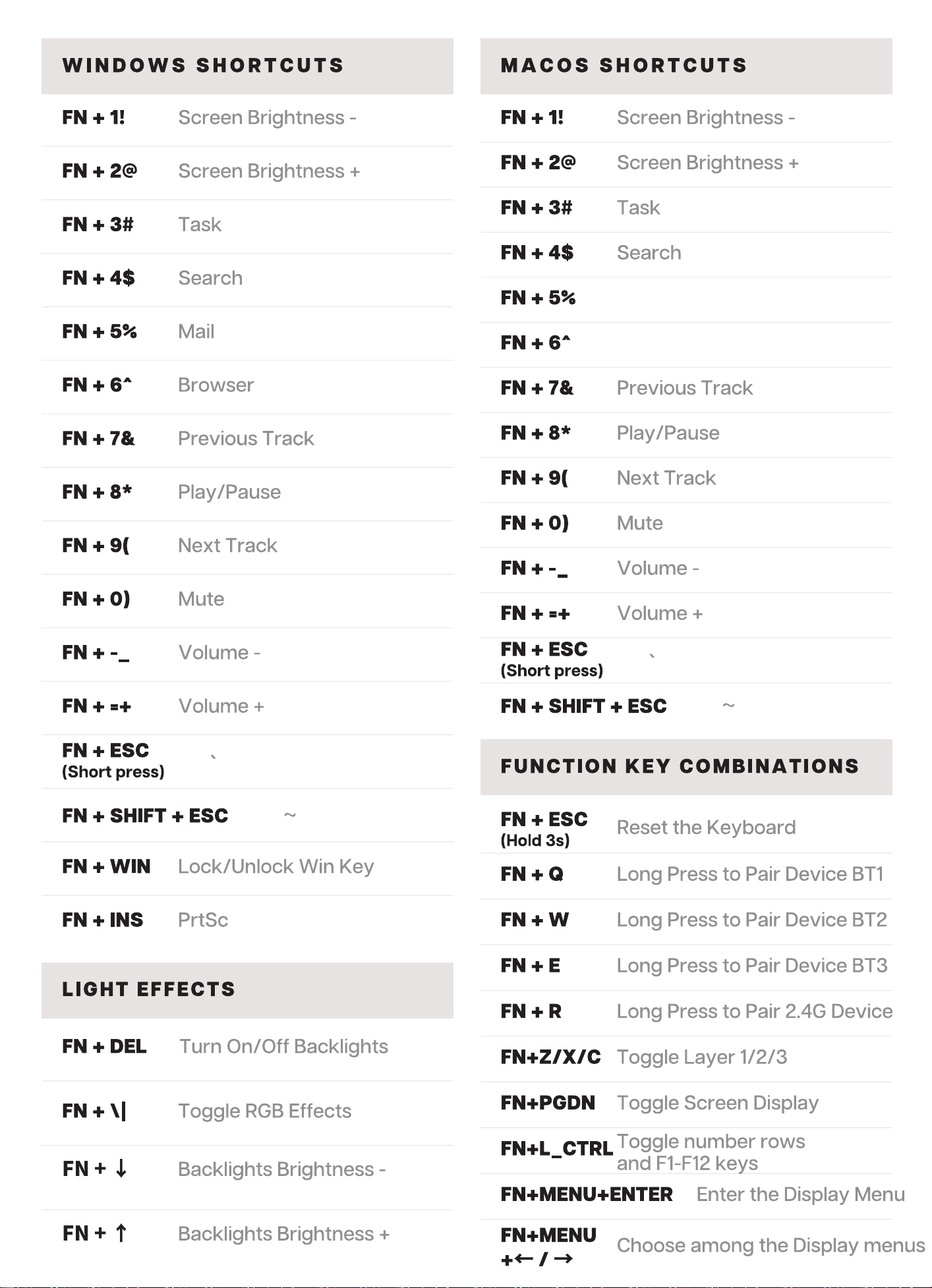Click "Enter the Display Menu" text
Screen dimensions: 932x1288
(800, 1194)
